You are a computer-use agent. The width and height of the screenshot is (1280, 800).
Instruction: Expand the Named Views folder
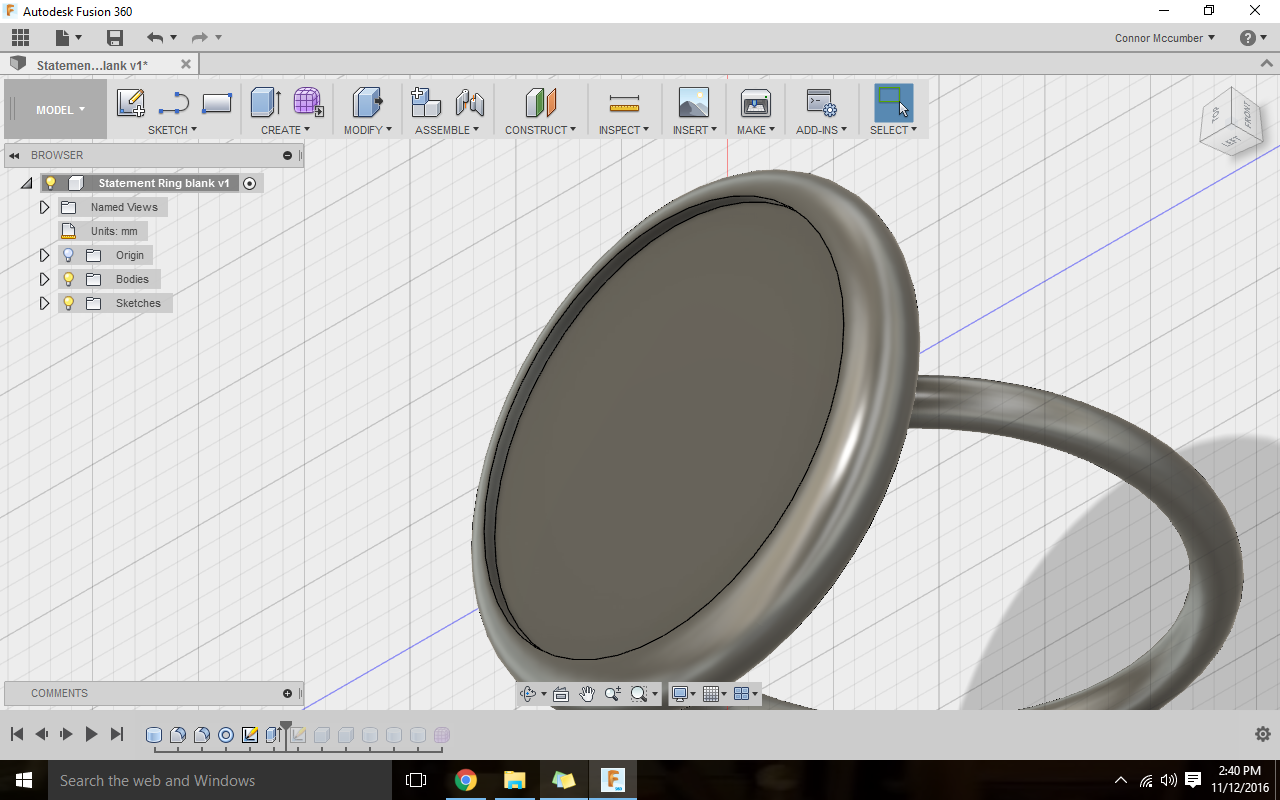point(44,207)
